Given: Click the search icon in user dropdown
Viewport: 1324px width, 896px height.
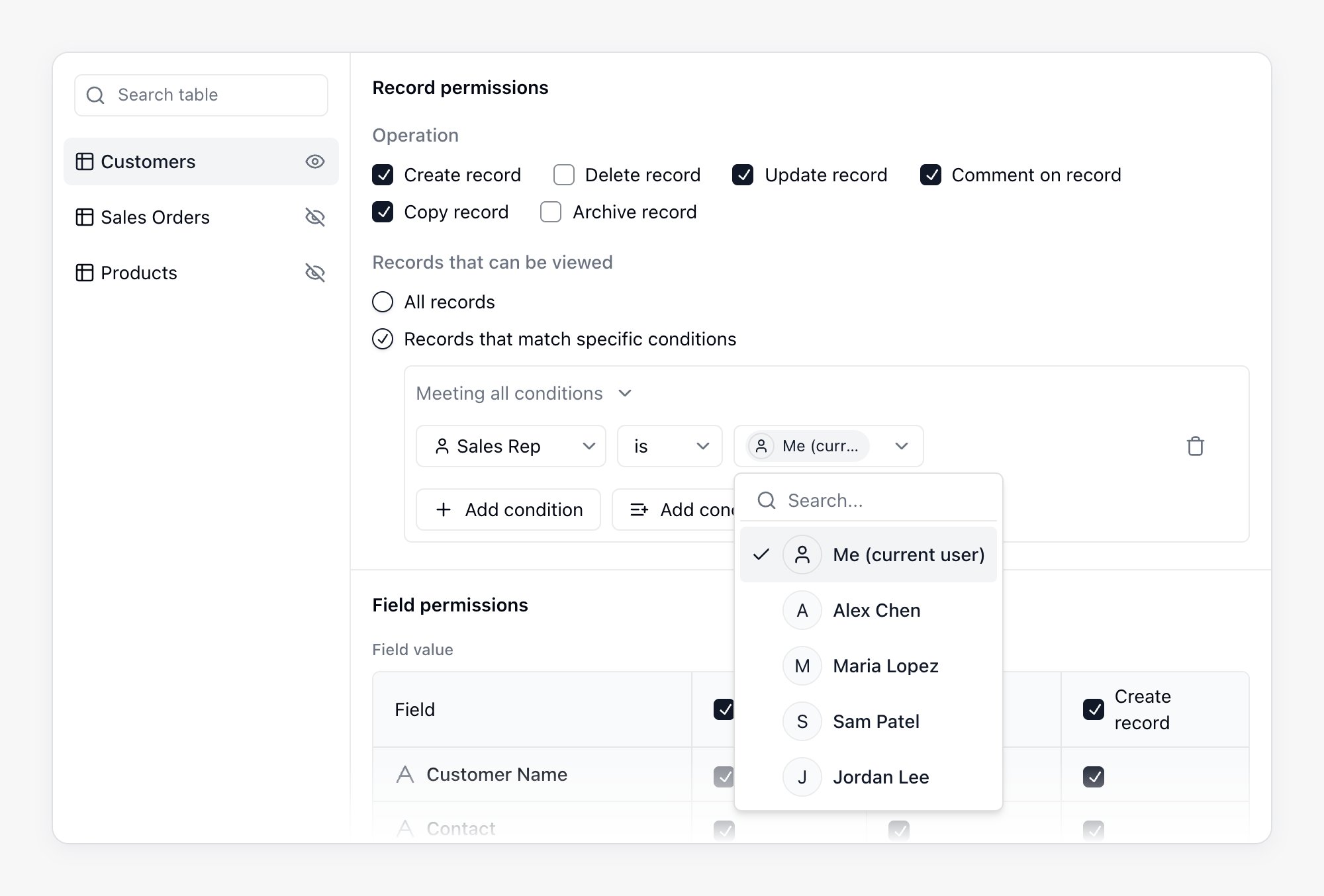Looking at the screenshot, I should [767, 500].
